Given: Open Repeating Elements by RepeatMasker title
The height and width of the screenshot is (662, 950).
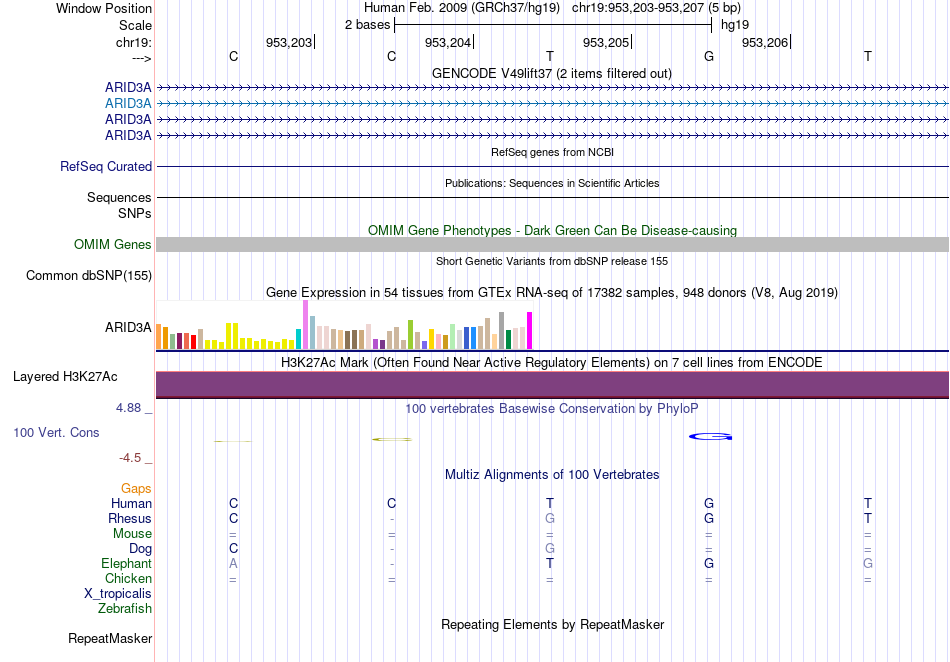Looking at the screenshot, I should [x=552, y=624].
